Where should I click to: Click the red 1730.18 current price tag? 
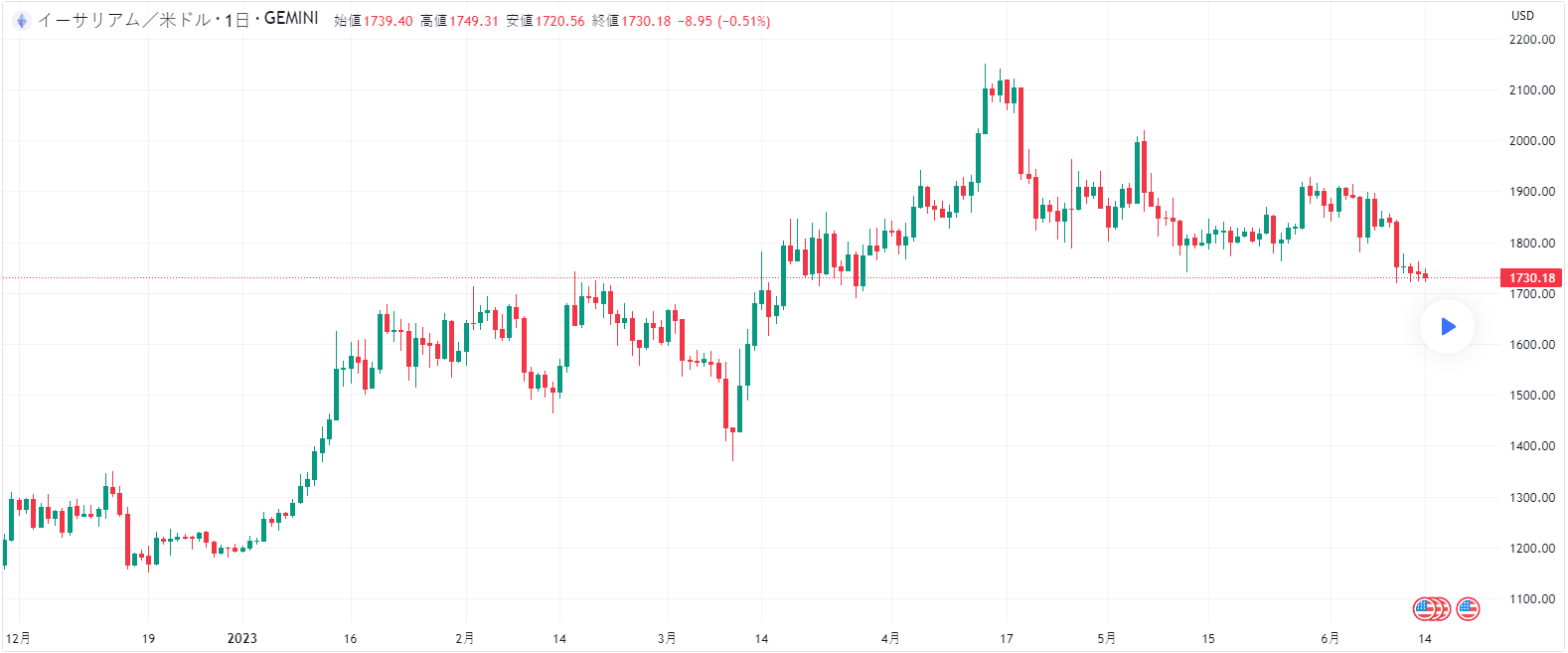coord(1531,278)
